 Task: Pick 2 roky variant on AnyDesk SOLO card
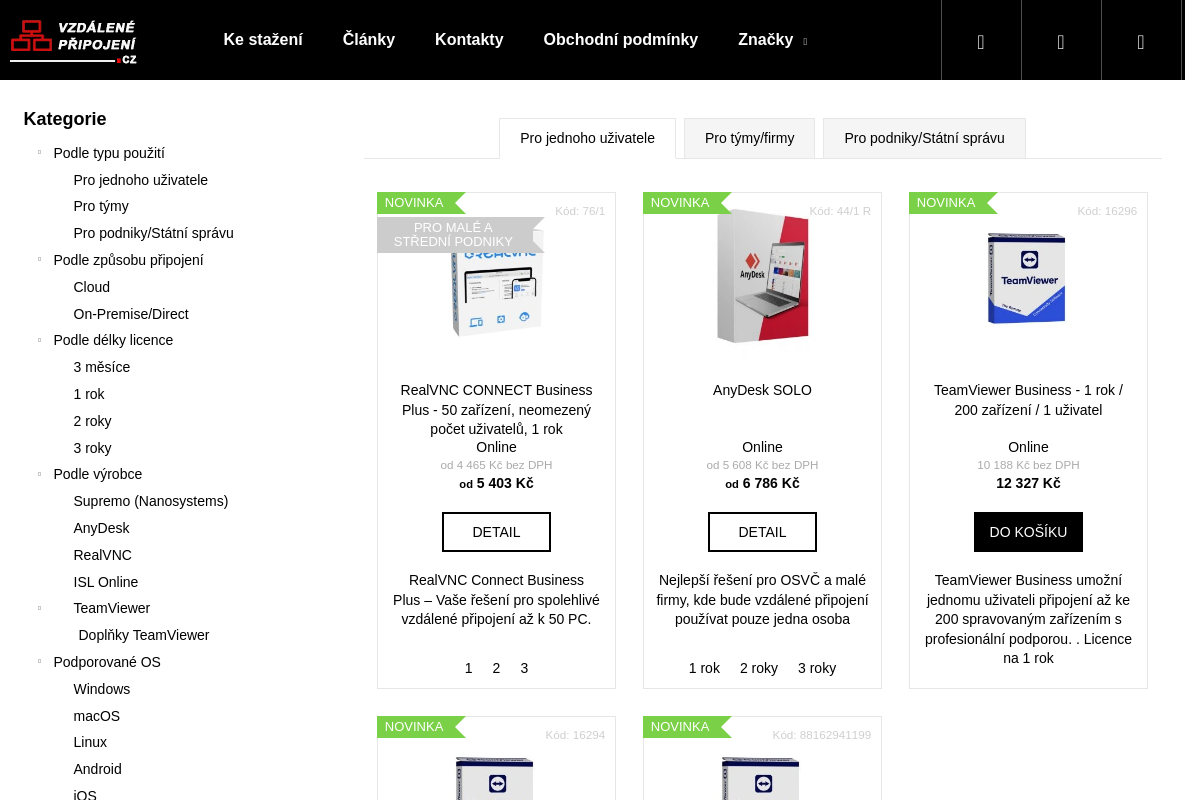click(759, 668)
